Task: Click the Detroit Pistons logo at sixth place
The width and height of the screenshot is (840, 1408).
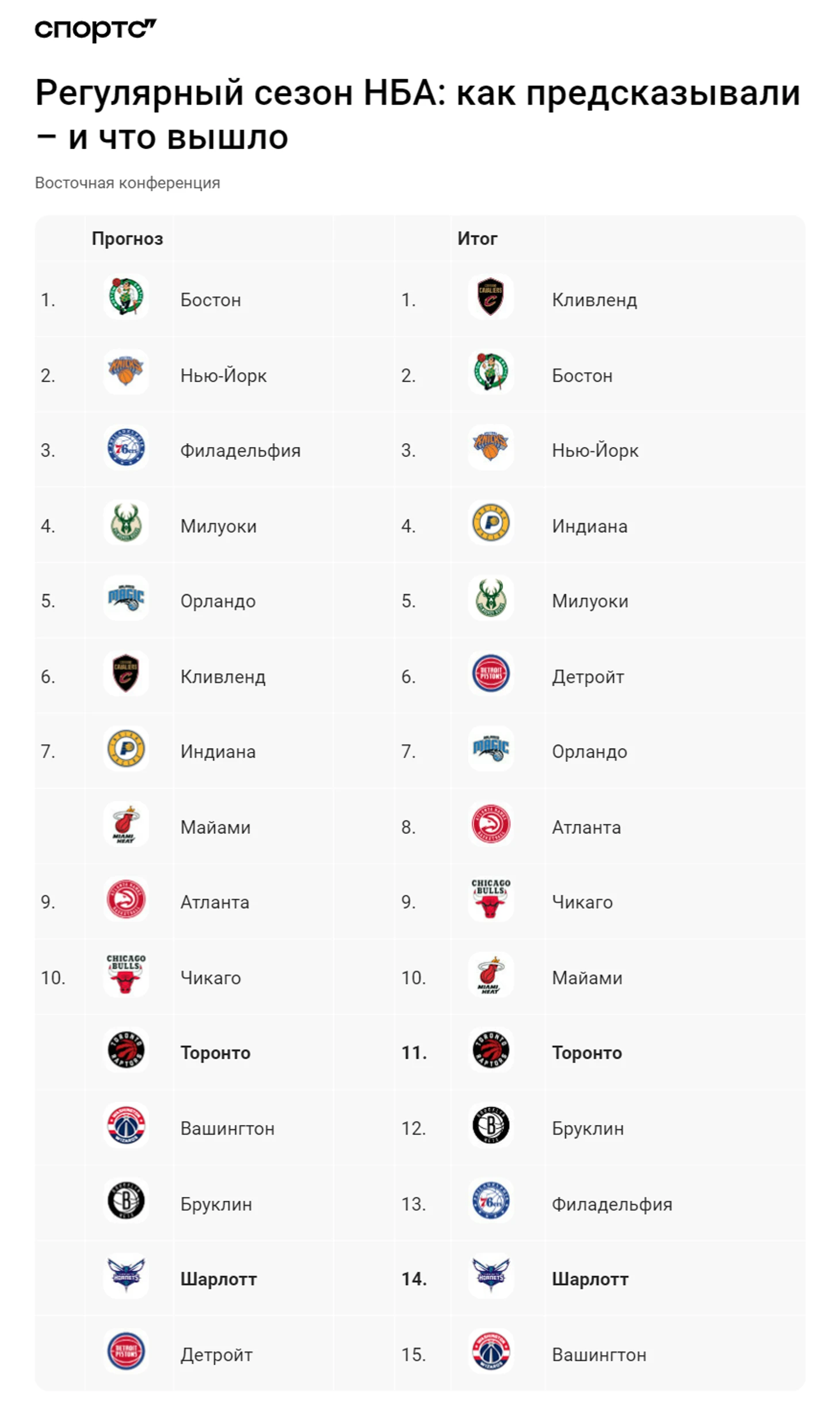Action: pos(490,673)
